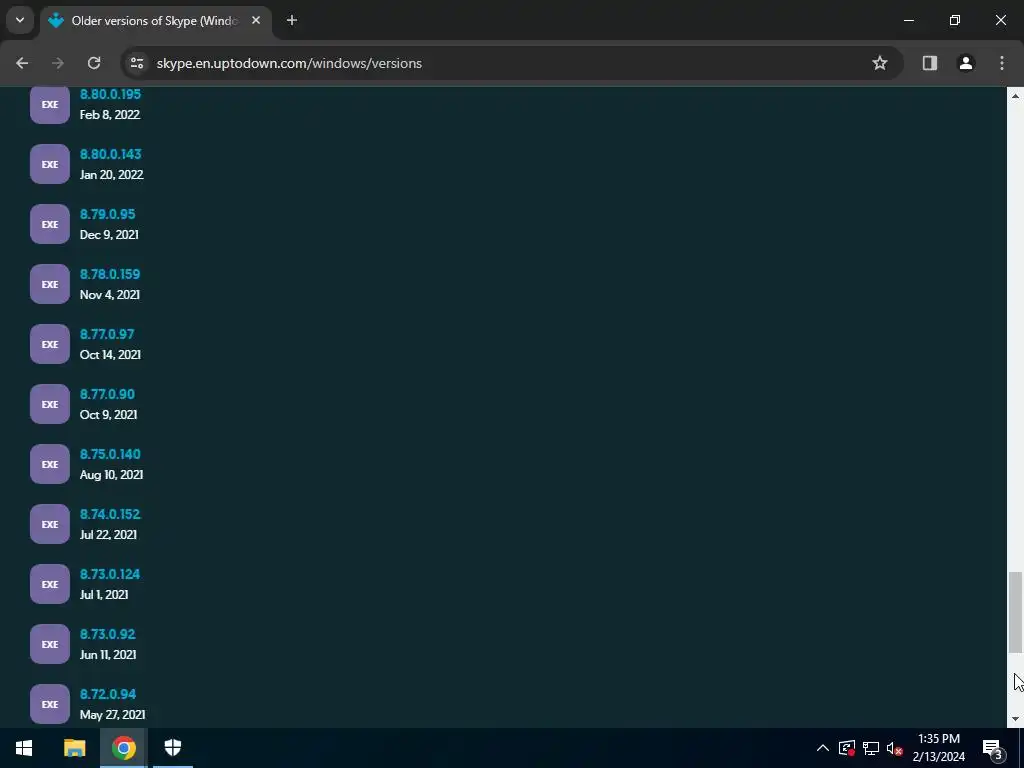Open Skype version 8.77.0.97 link
The width and height of the screenshot is (1024, 768).
click(106, 334)
